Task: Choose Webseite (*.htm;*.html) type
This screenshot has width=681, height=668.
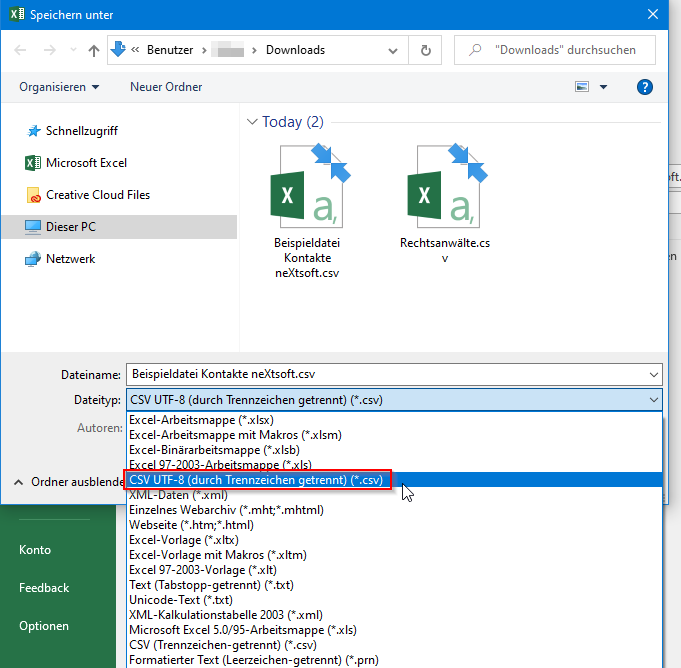Action: tap(394, 525)
